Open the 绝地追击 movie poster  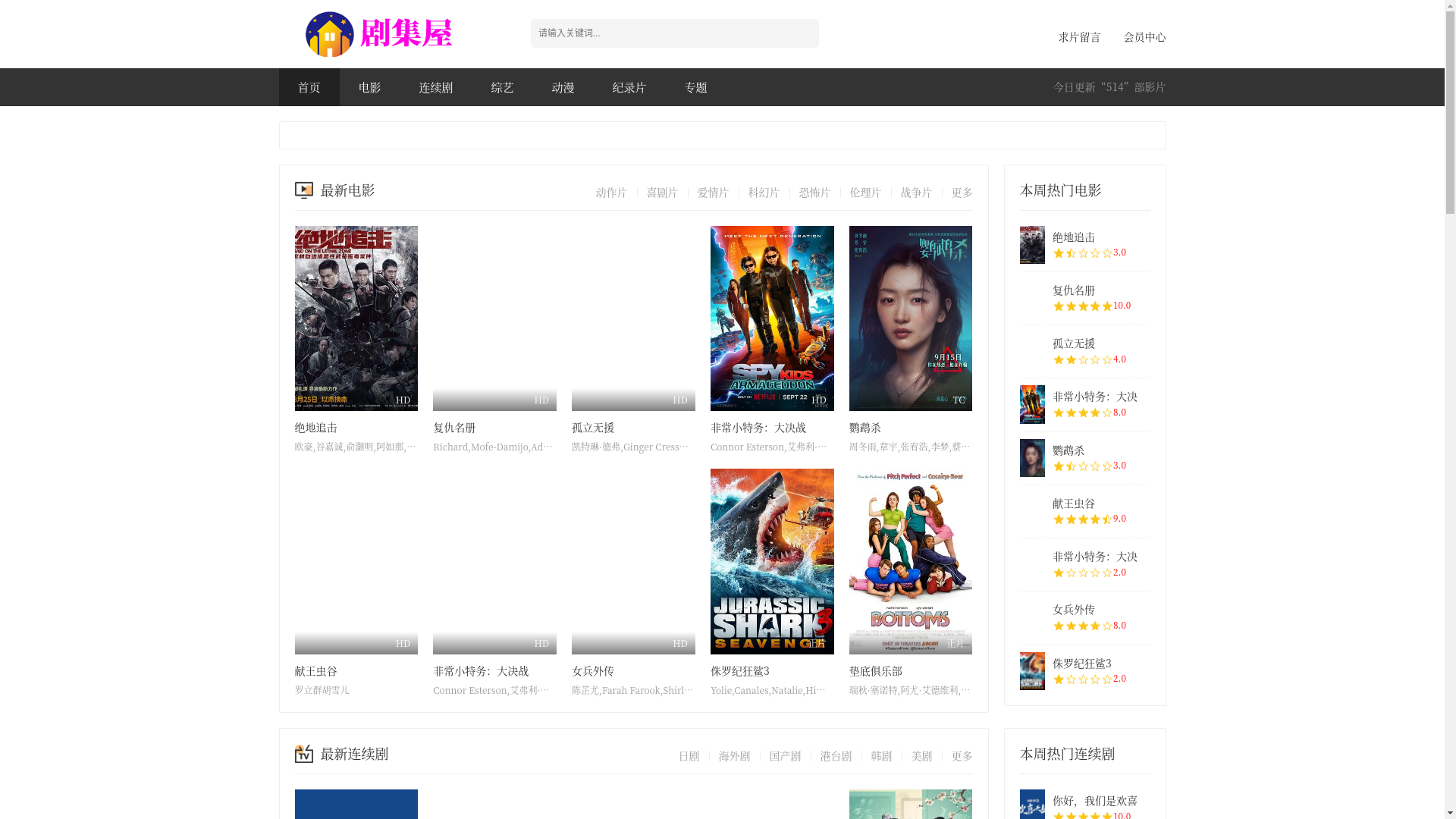[356, 318]
